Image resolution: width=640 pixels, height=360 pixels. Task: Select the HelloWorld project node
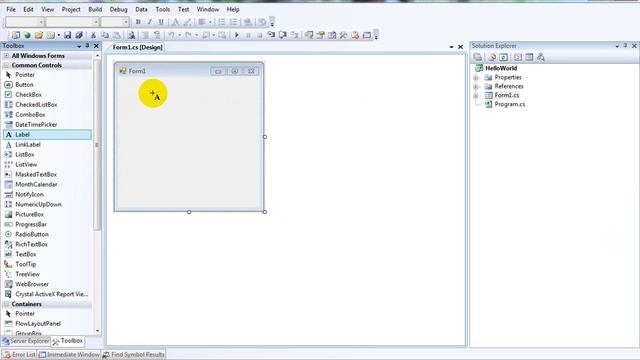[x=501, y=69]
